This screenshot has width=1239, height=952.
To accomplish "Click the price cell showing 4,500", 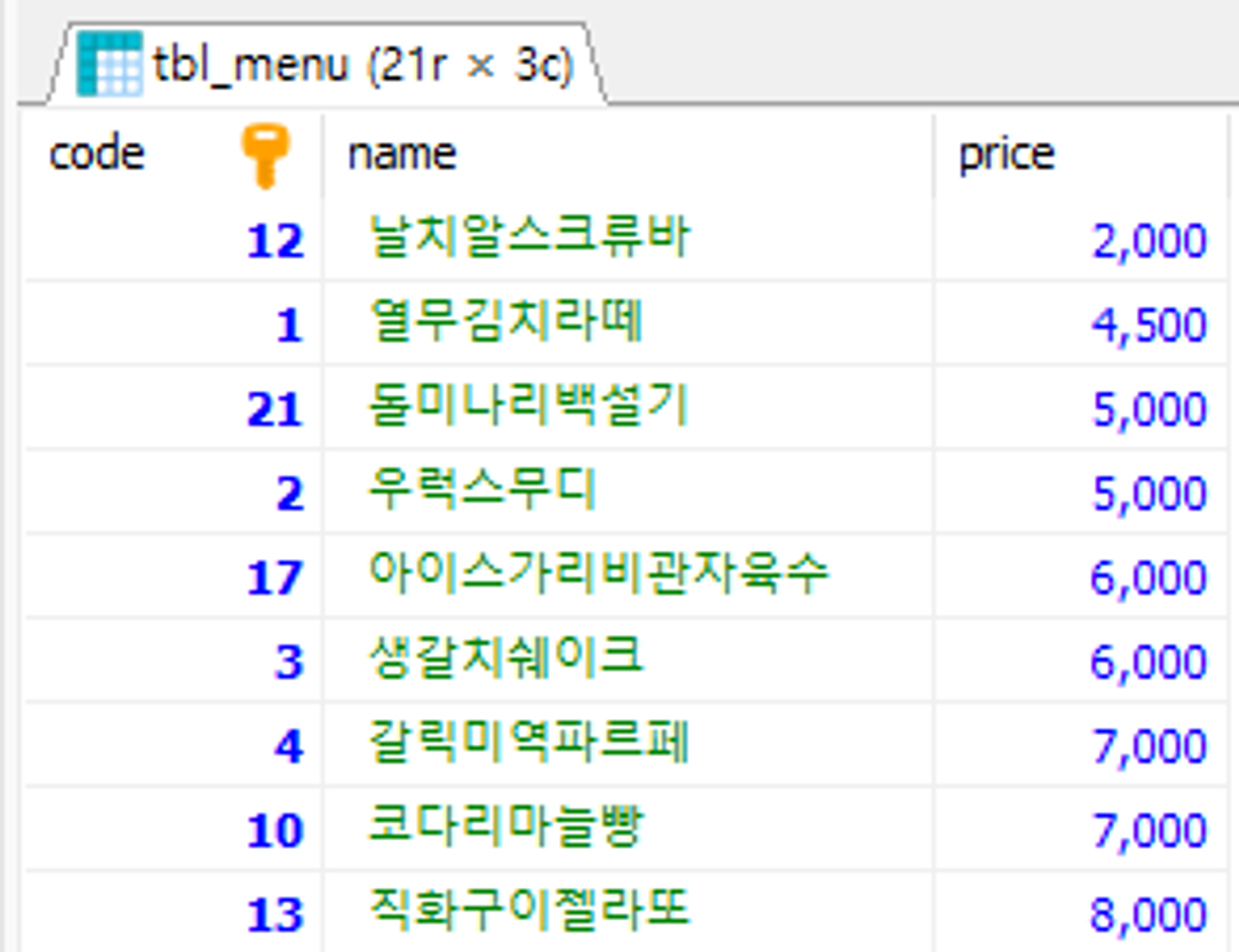I will 1149,325.
